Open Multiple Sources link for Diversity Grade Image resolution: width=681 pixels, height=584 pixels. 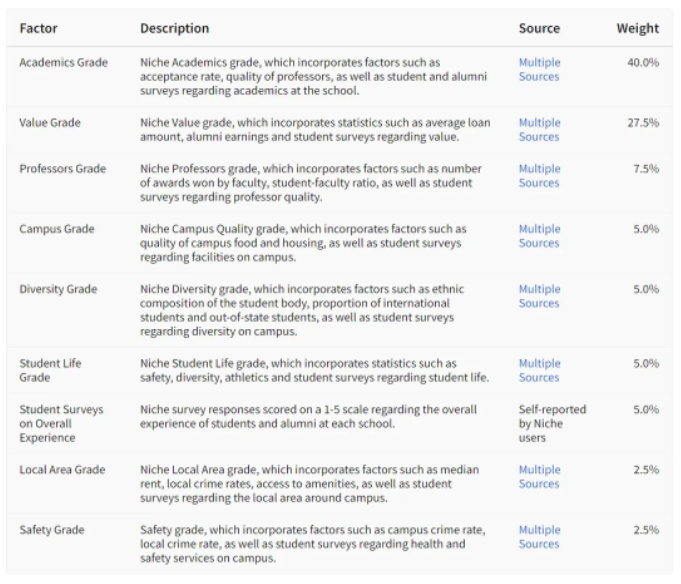539,296
